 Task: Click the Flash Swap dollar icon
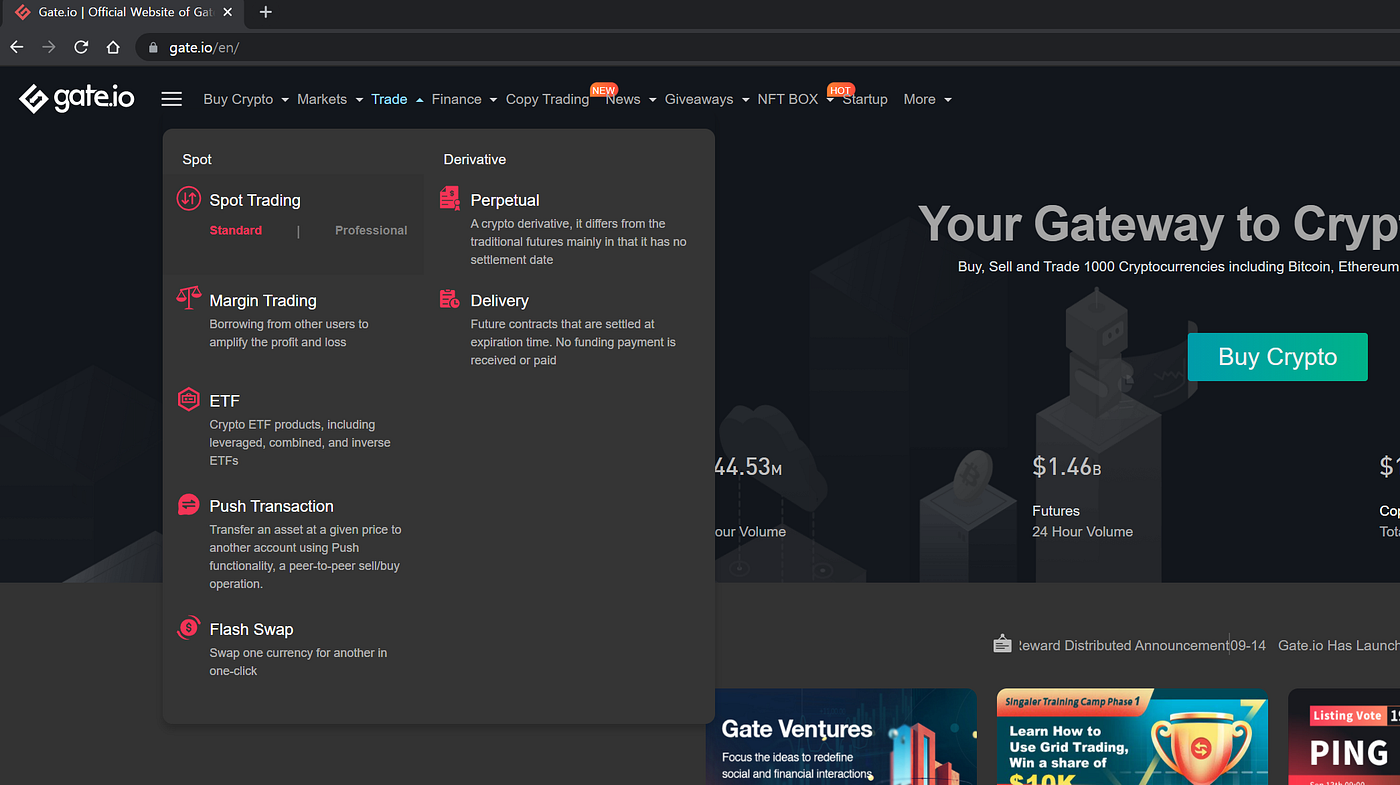coord(189,628)
